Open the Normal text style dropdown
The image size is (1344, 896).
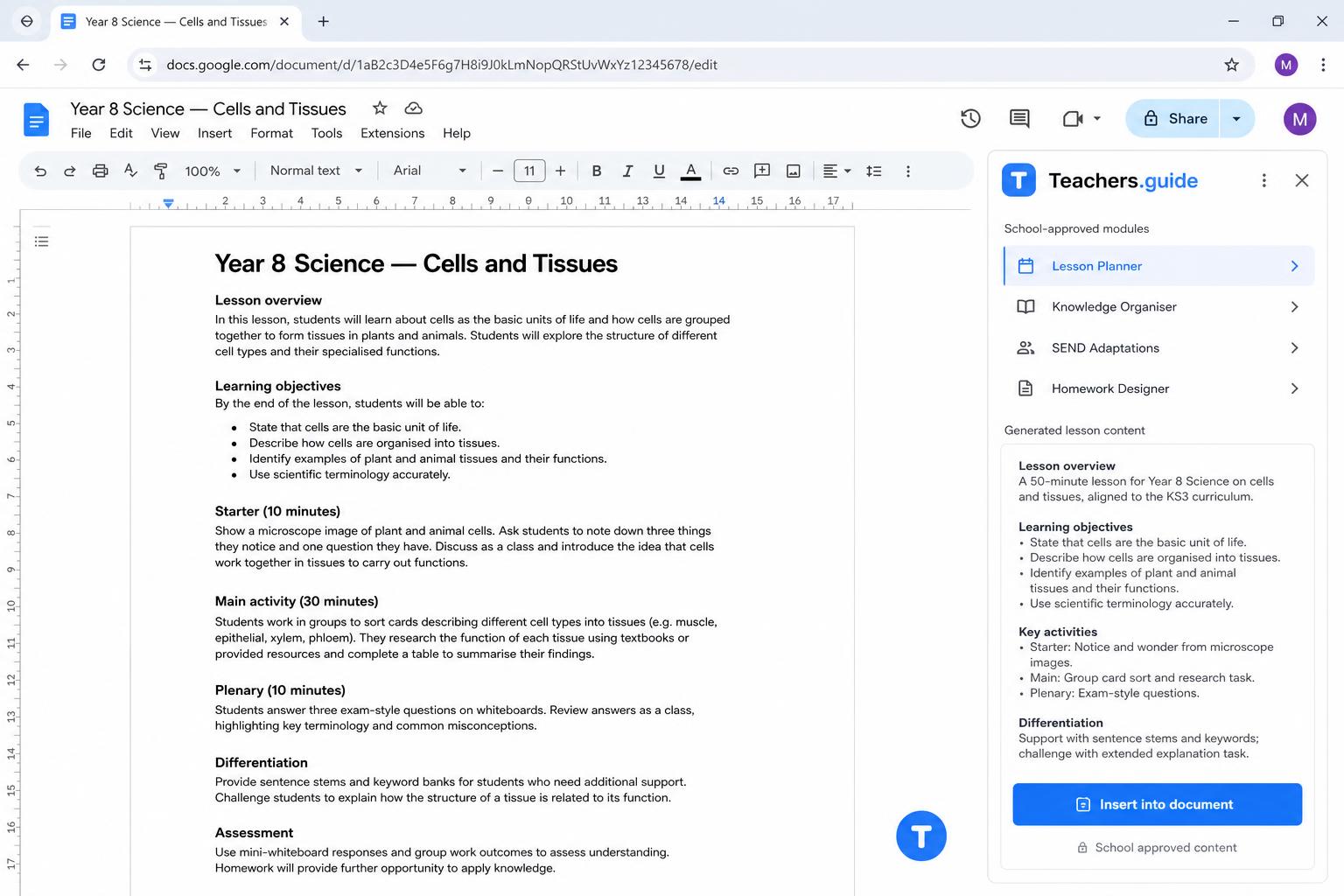click(316, 171)
